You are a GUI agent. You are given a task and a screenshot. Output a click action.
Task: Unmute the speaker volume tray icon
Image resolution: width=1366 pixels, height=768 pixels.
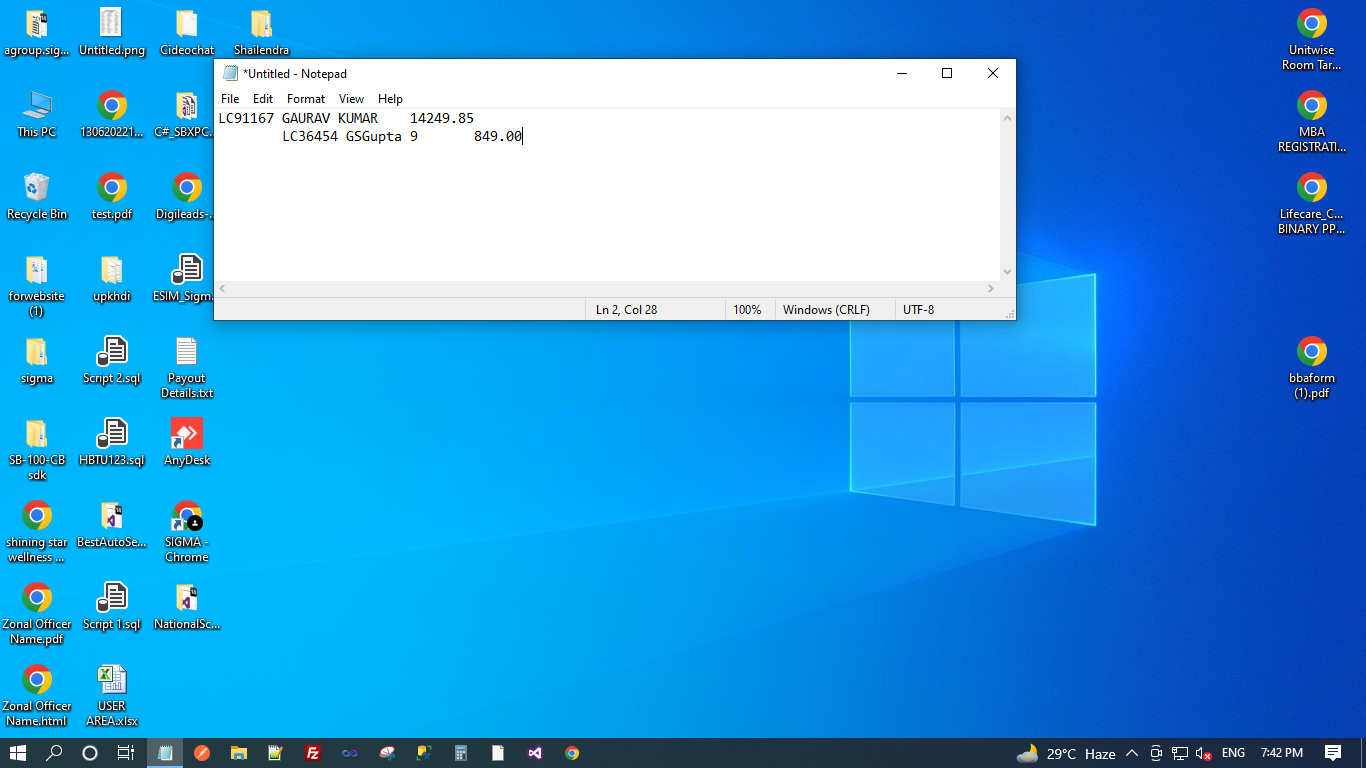coord(1204,753)
